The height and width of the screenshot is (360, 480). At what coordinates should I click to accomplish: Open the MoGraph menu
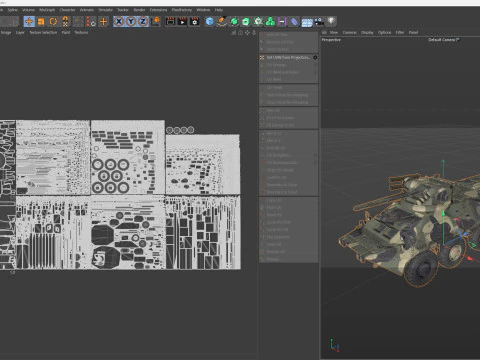click(x=47, y=10)
